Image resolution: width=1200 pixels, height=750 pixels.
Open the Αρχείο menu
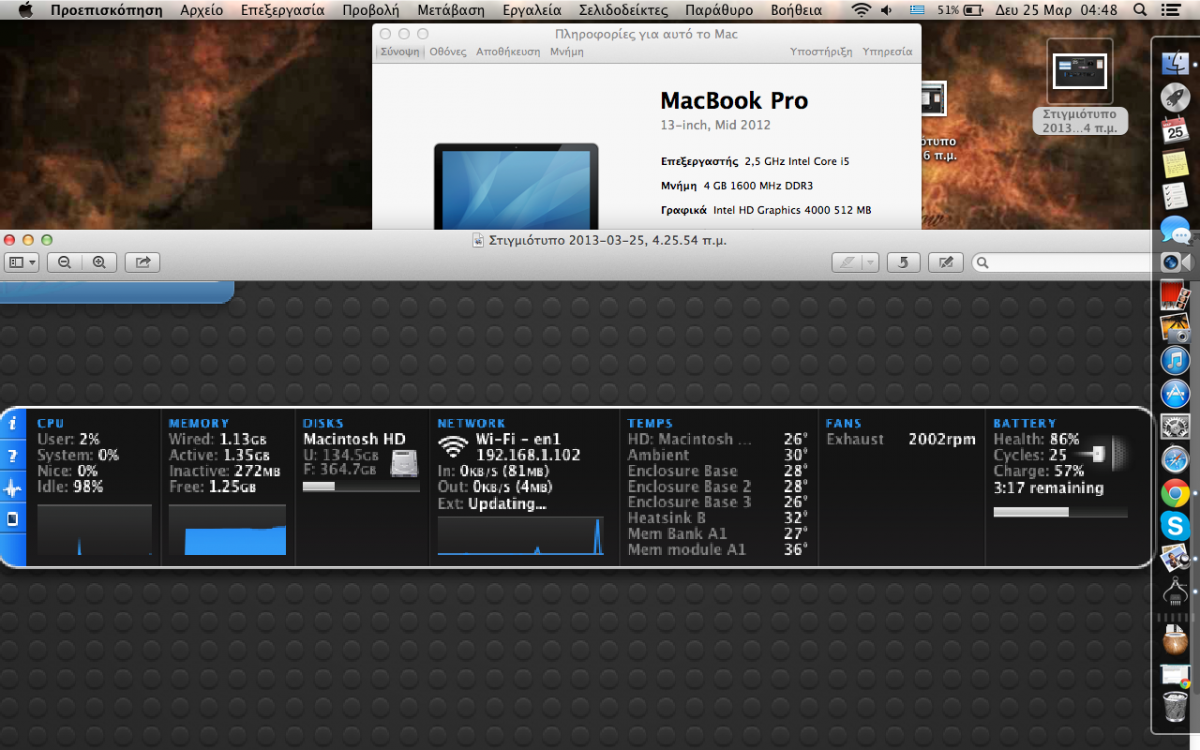point(202,10)
